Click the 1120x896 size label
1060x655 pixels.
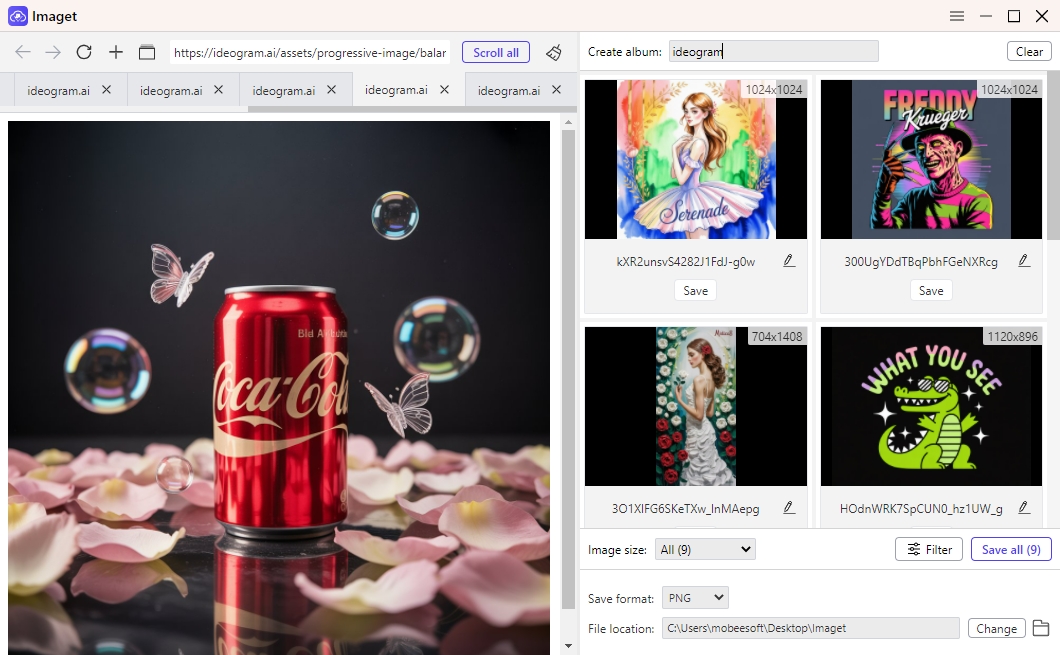(x=1012, y=336)
